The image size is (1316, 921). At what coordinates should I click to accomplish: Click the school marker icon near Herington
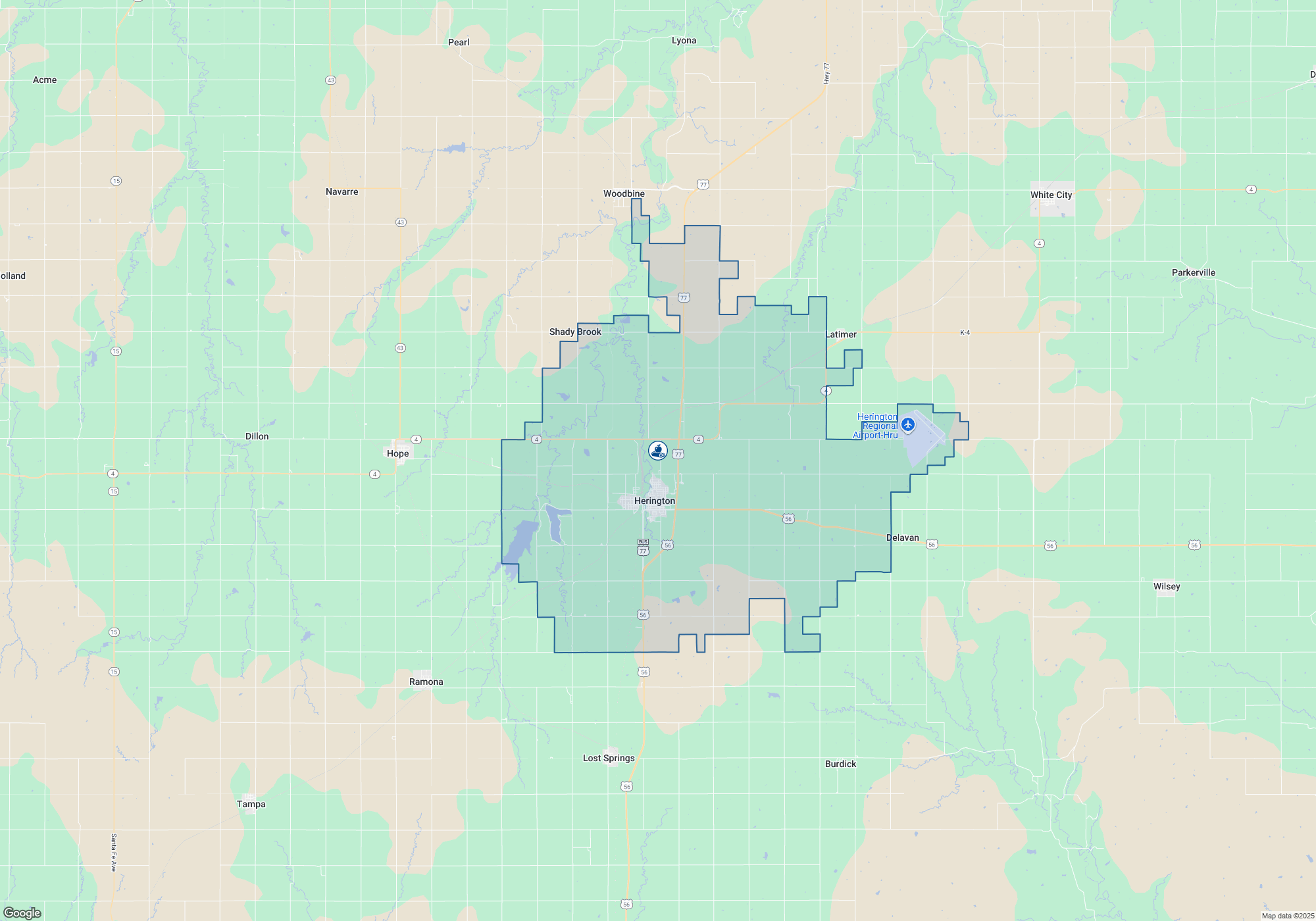(658, 450)
